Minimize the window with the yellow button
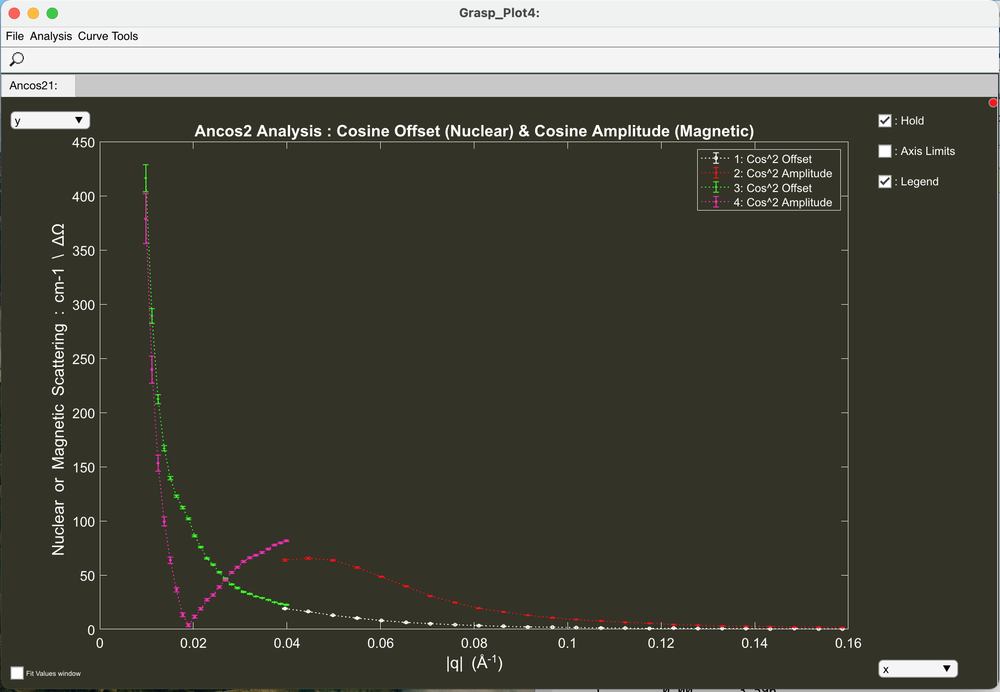Screen dimensions: 1000x692 click(x=33, y=13)
